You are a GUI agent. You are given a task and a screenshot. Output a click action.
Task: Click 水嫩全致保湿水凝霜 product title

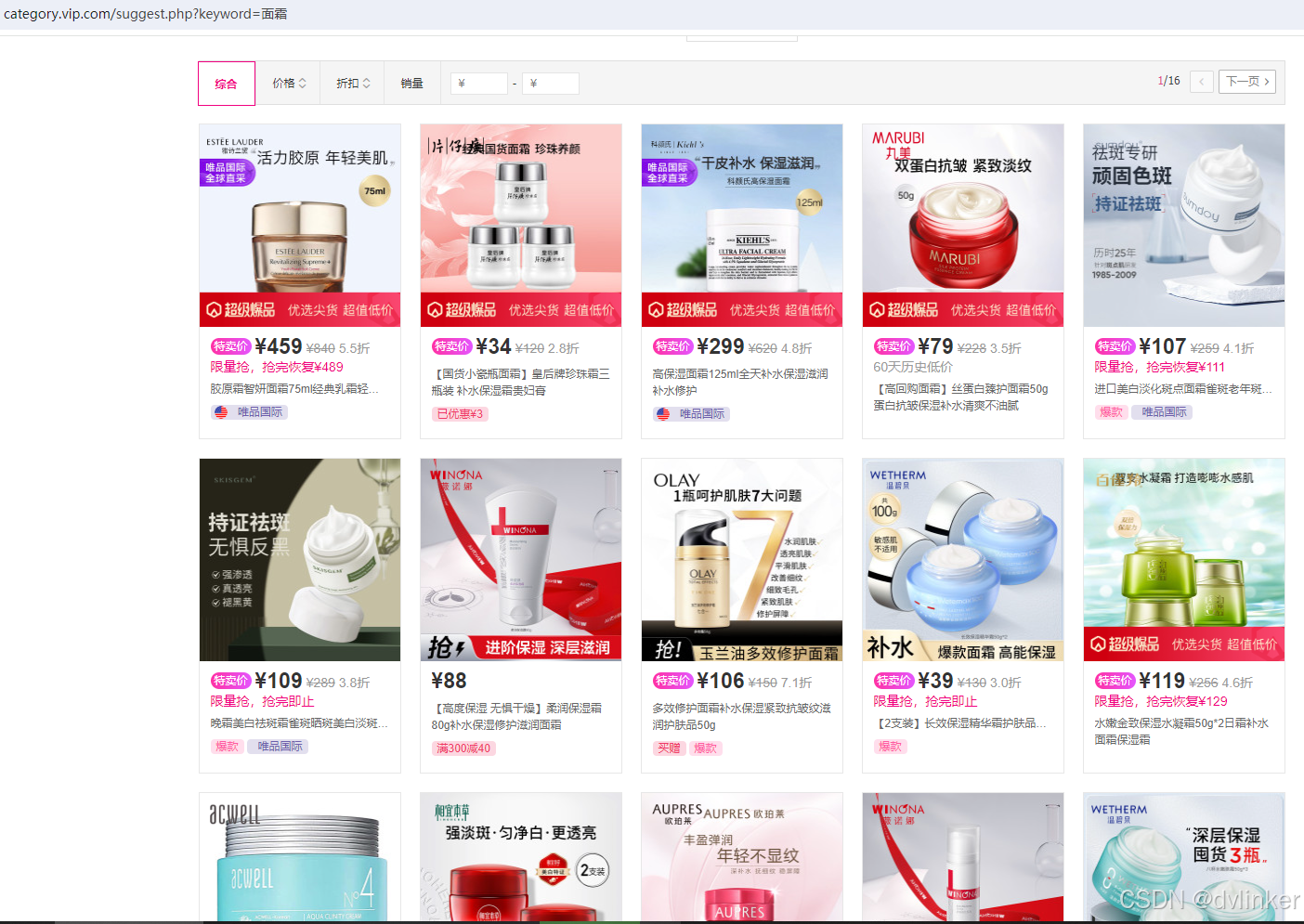1181,732
